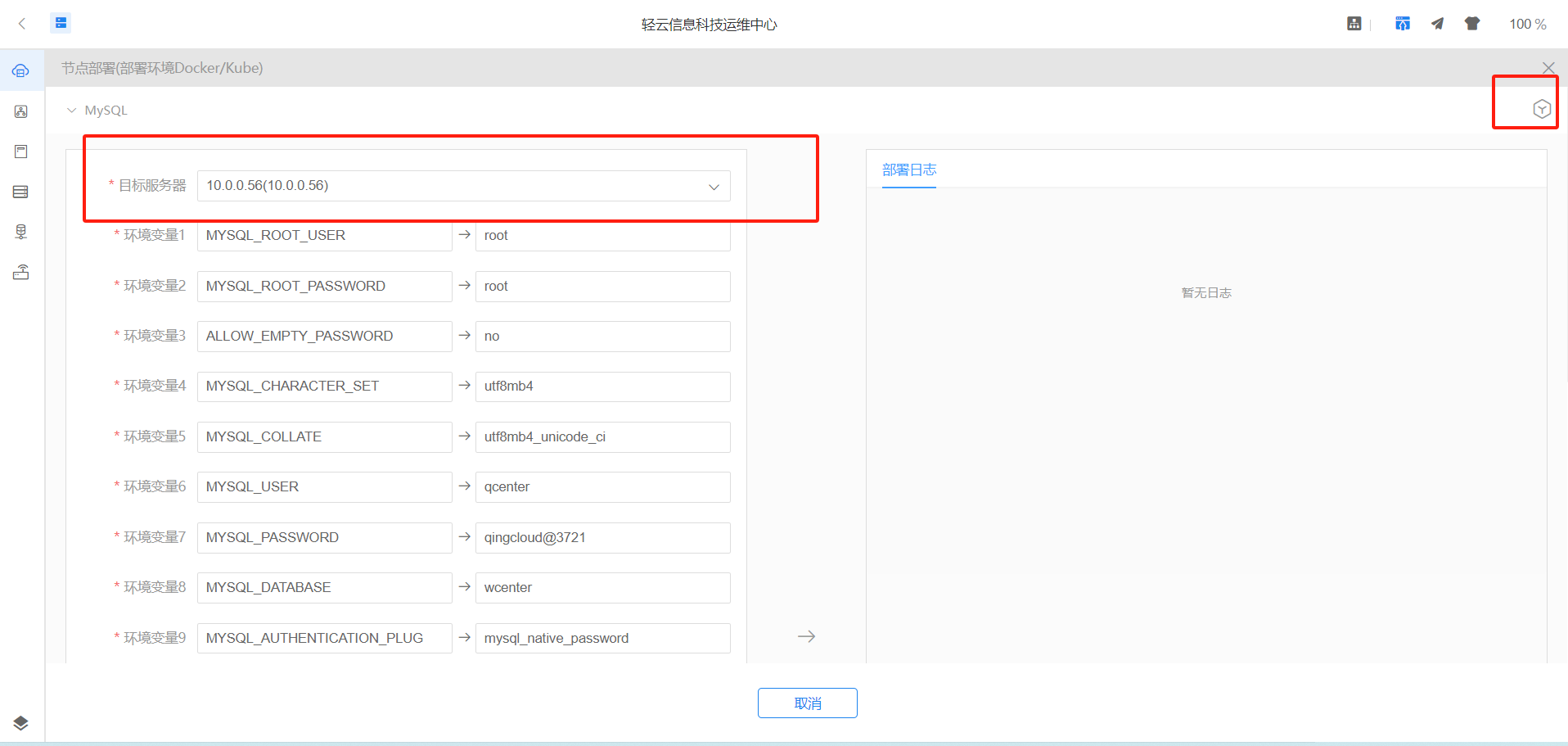Edit the MYSQL_USER variable name field
Screen dimensions: 1568x746
(324, 487)
